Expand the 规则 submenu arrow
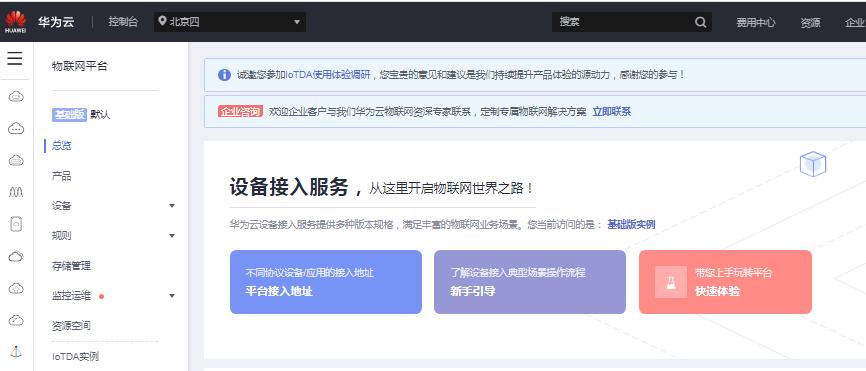This screenshot has width=866, height=371. click(x=172, y=236)
